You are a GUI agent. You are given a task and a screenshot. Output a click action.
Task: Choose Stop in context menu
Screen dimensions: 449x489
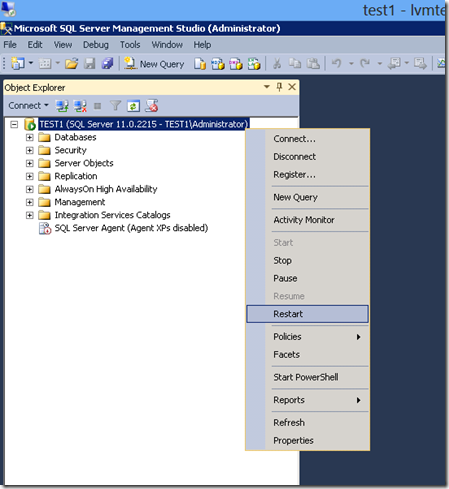307,261
